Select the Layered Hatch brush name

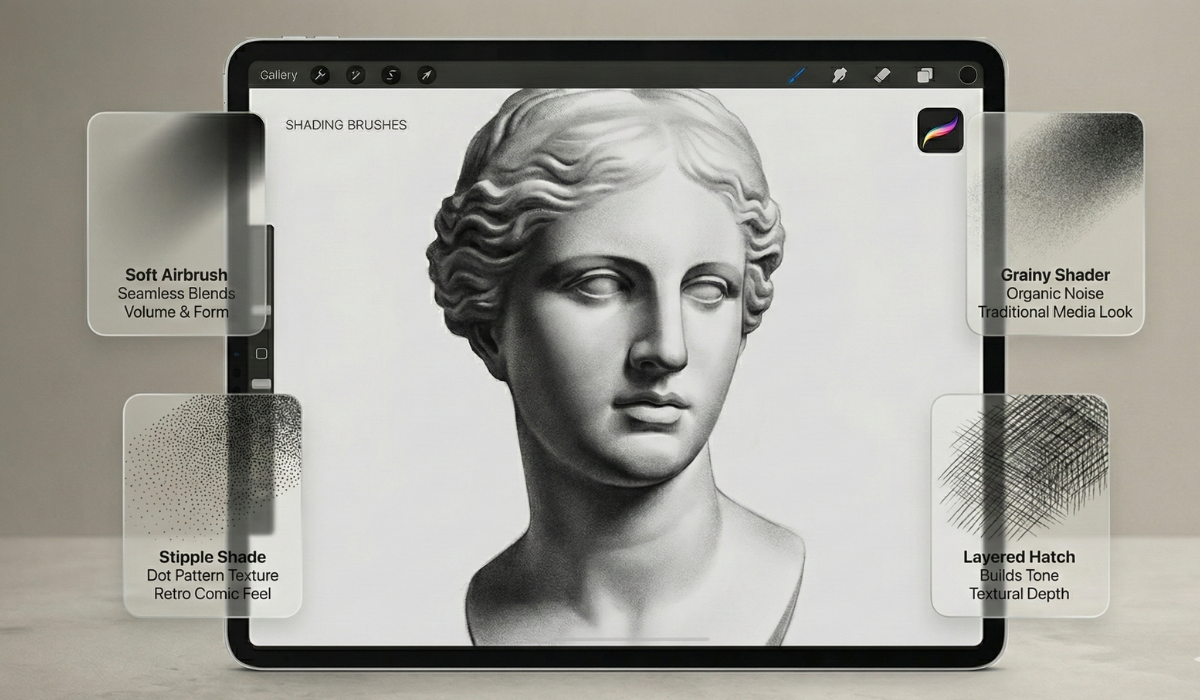point(1018,557)
